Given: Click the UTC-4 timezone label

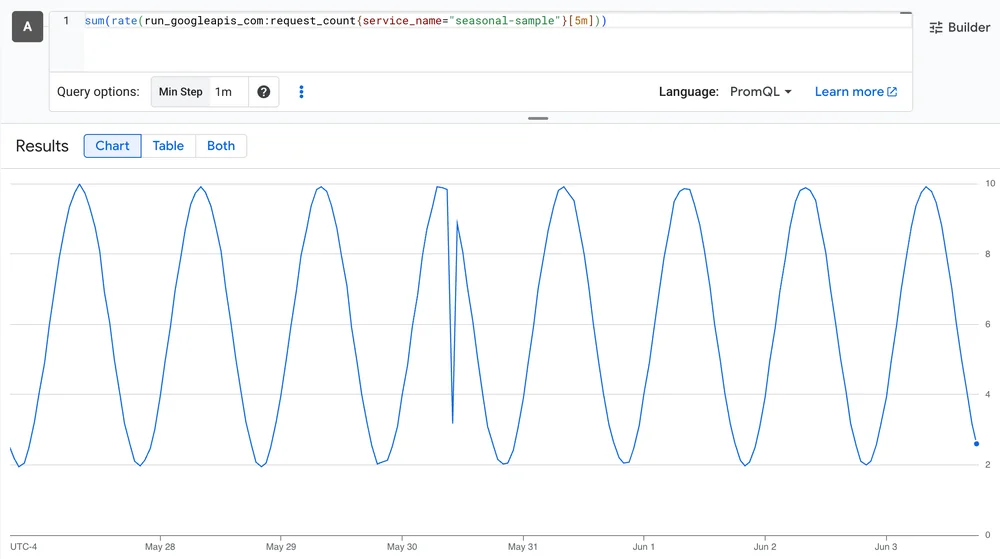Looking at the screenshot, I should [24, 547].
